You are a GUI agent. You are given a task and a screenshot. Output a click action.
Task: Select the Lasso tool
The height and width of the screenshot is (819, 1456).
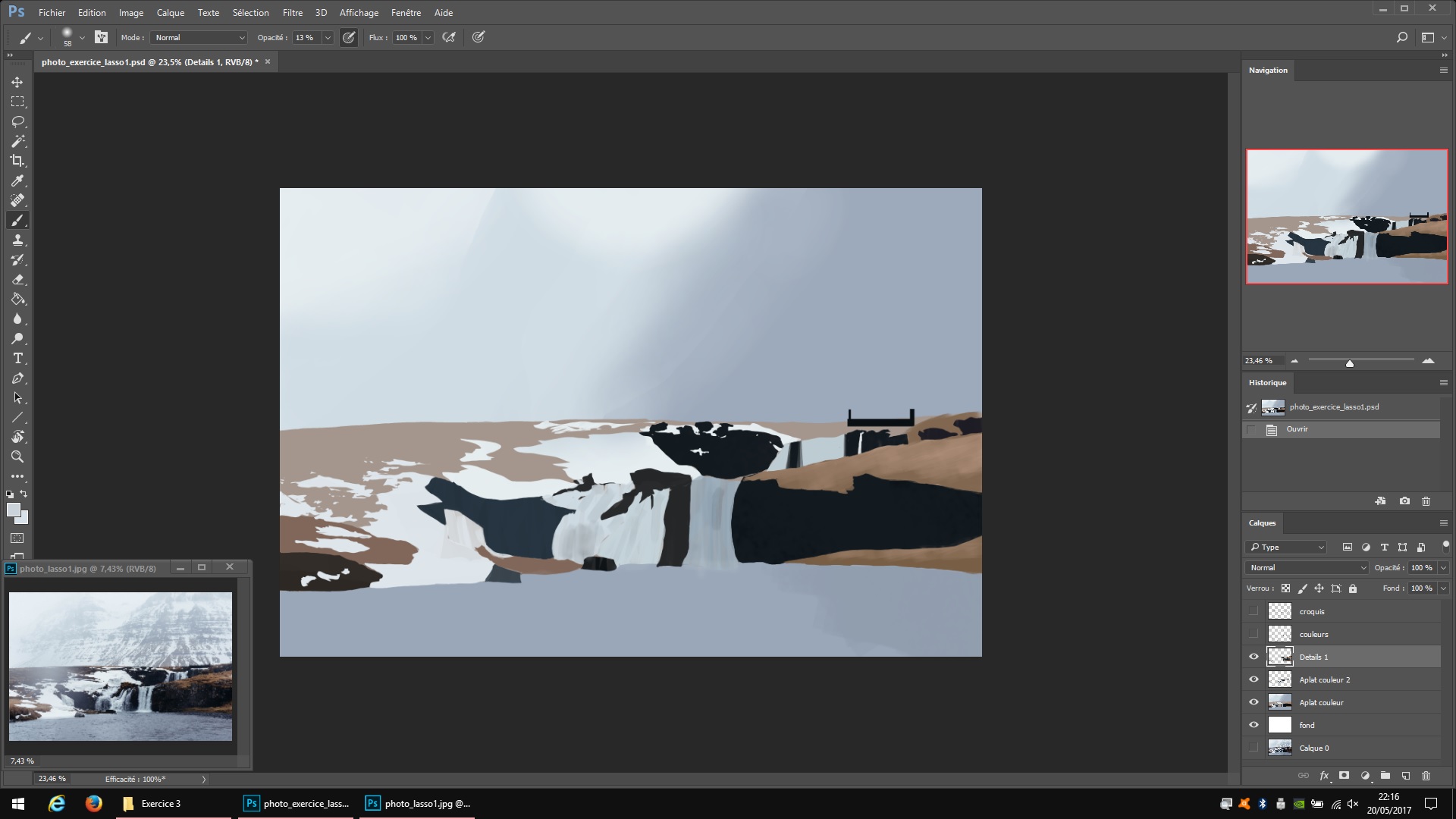17,121
